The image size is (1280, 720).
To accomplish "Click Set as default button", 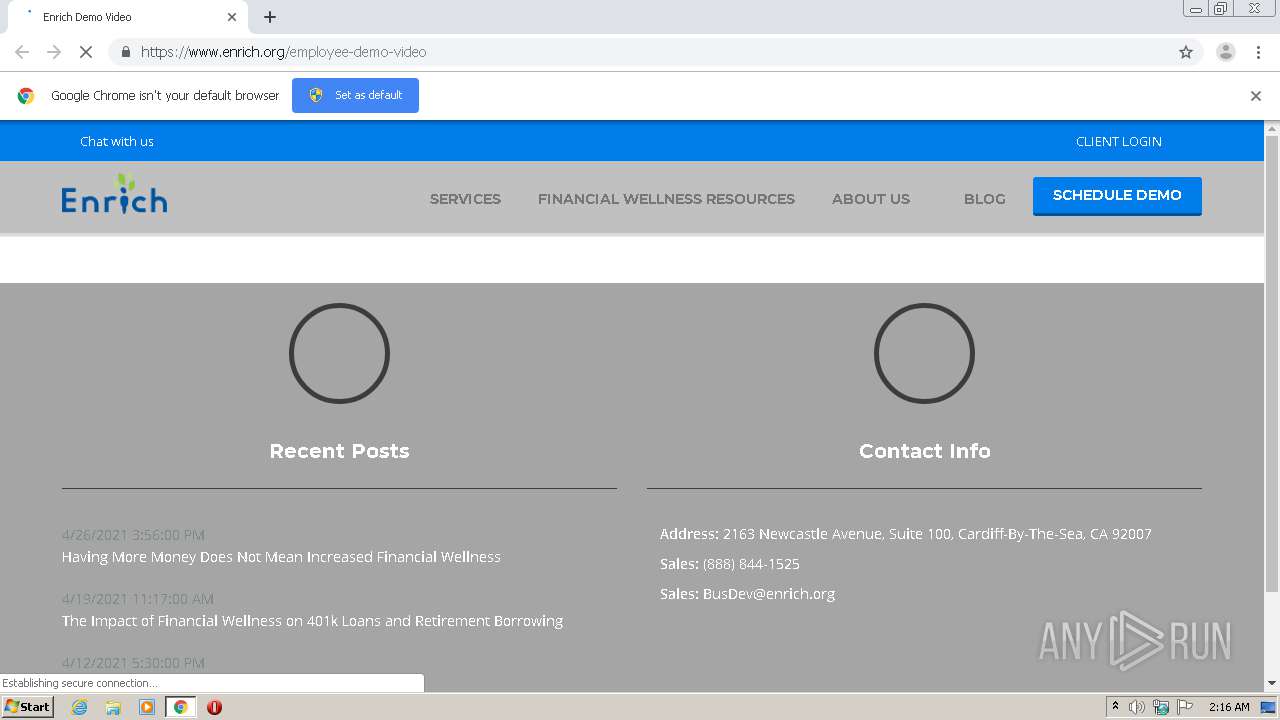I will pyautogui.click(x=355, y=96).
